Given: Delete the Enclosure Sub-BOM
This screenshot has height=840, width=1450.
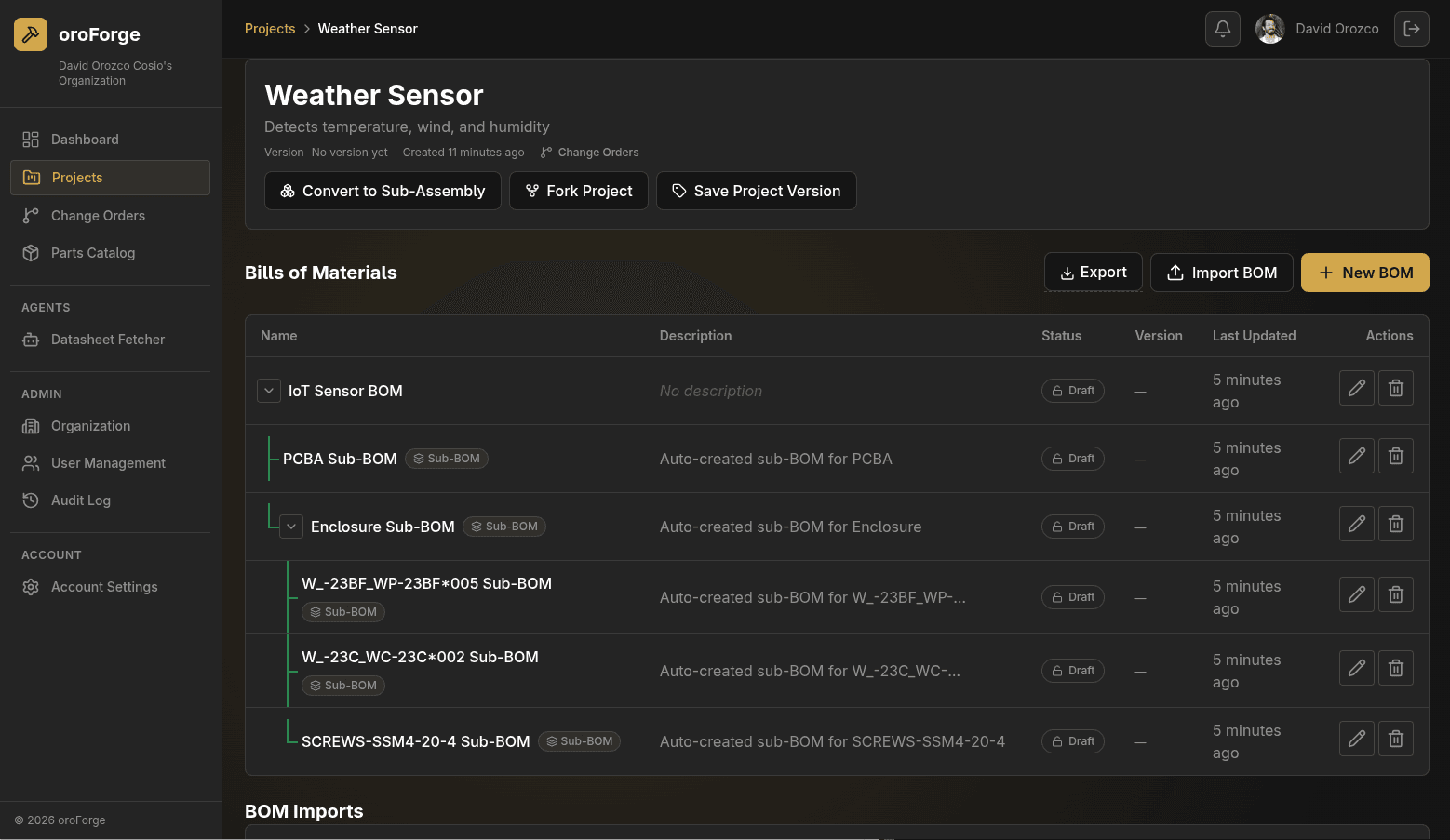Looking at the screenshot, I should click(1396, 524).
